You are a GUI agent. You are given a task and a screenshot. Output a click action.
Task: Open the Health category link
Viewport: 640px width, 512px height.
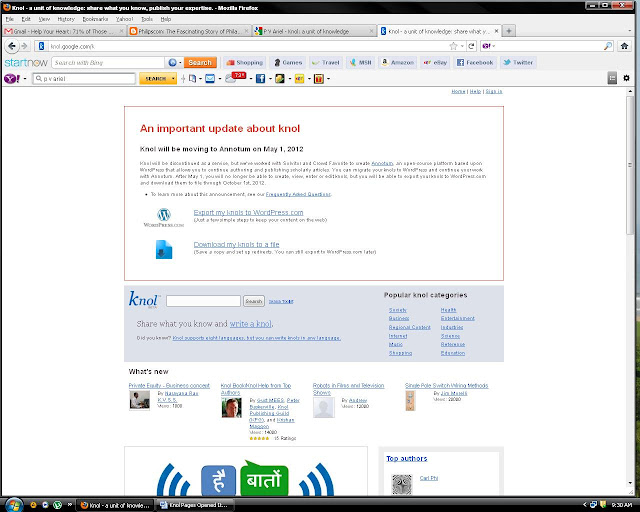[448, 310]
